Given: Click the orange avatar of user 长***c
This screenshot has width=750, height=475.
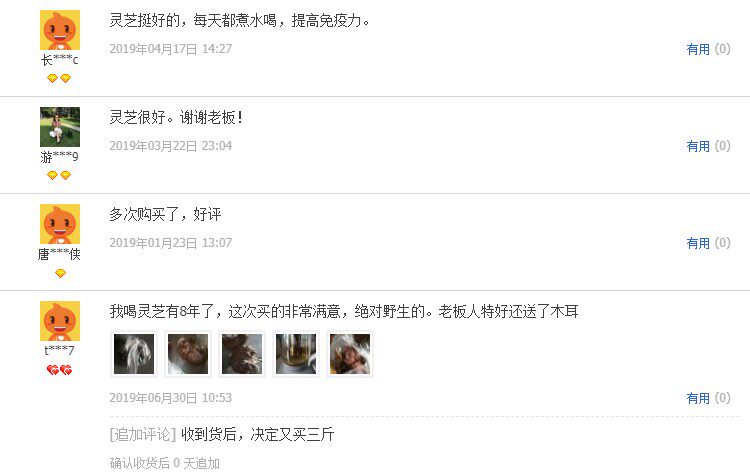Looking at the screenshot, I should click(60, 30).
